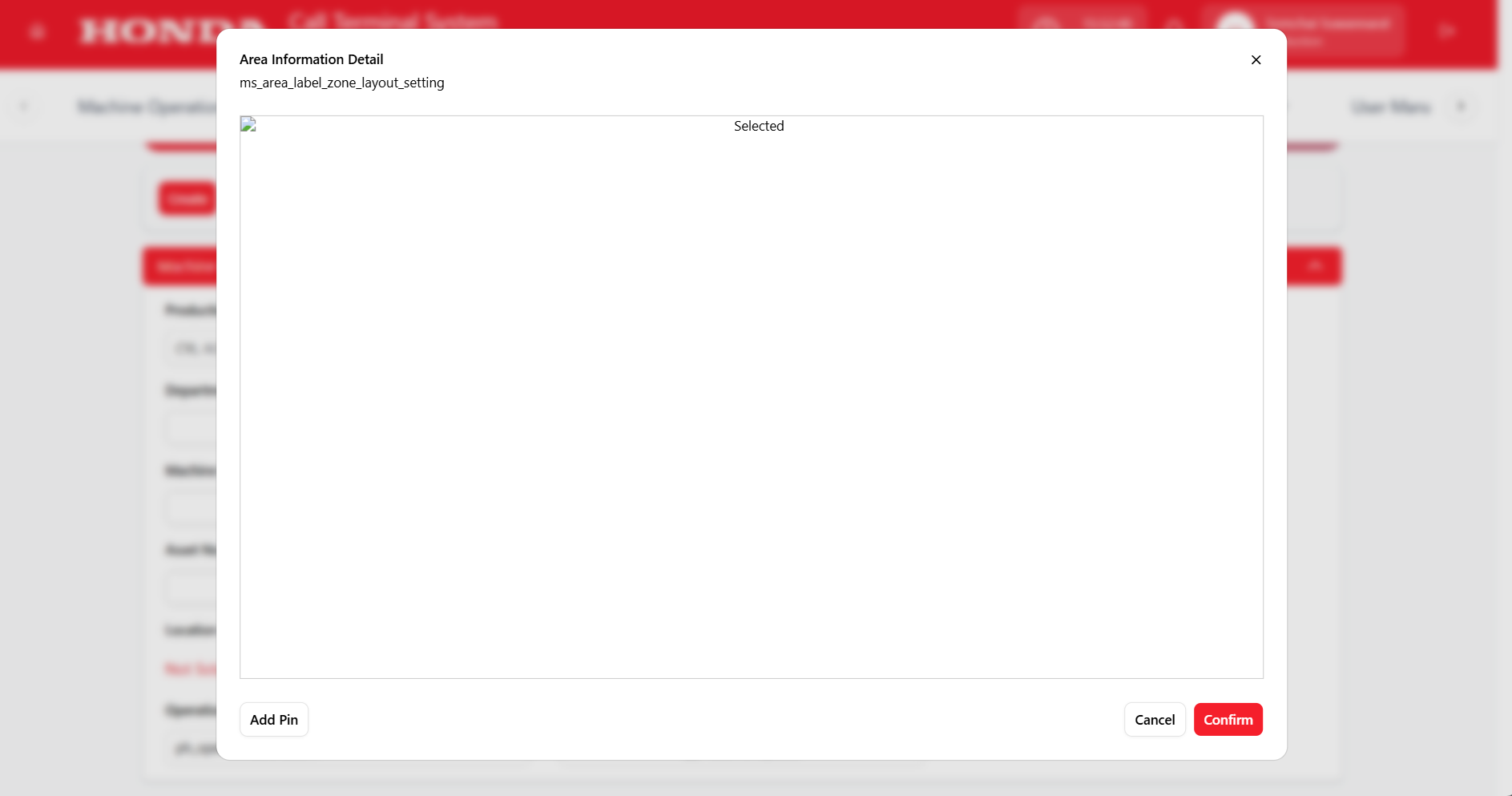Switch to the User Manual tab
The height and width of the screenshot is (796, 1512).
point(1390,107)
